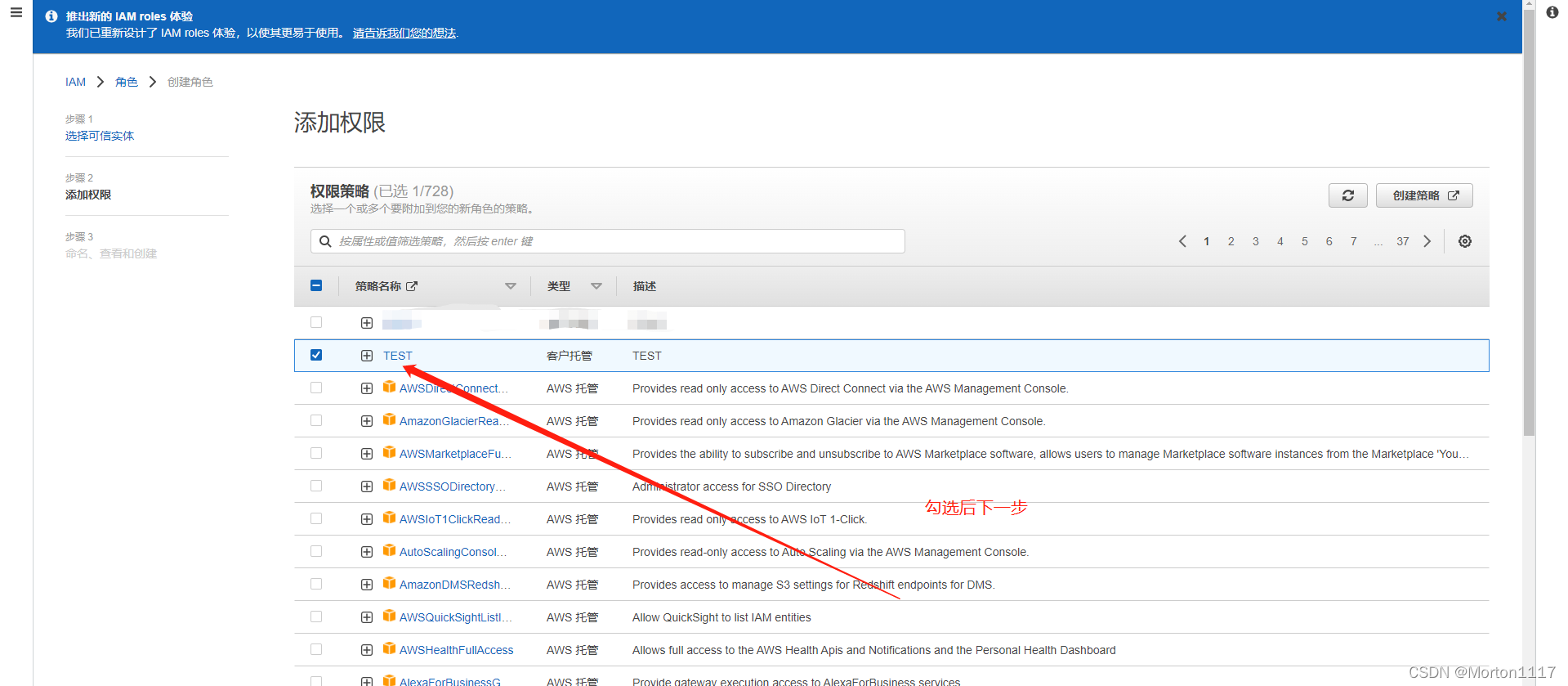Click the info icon in the banner
1568x686 pixels.
pos(51,16)
